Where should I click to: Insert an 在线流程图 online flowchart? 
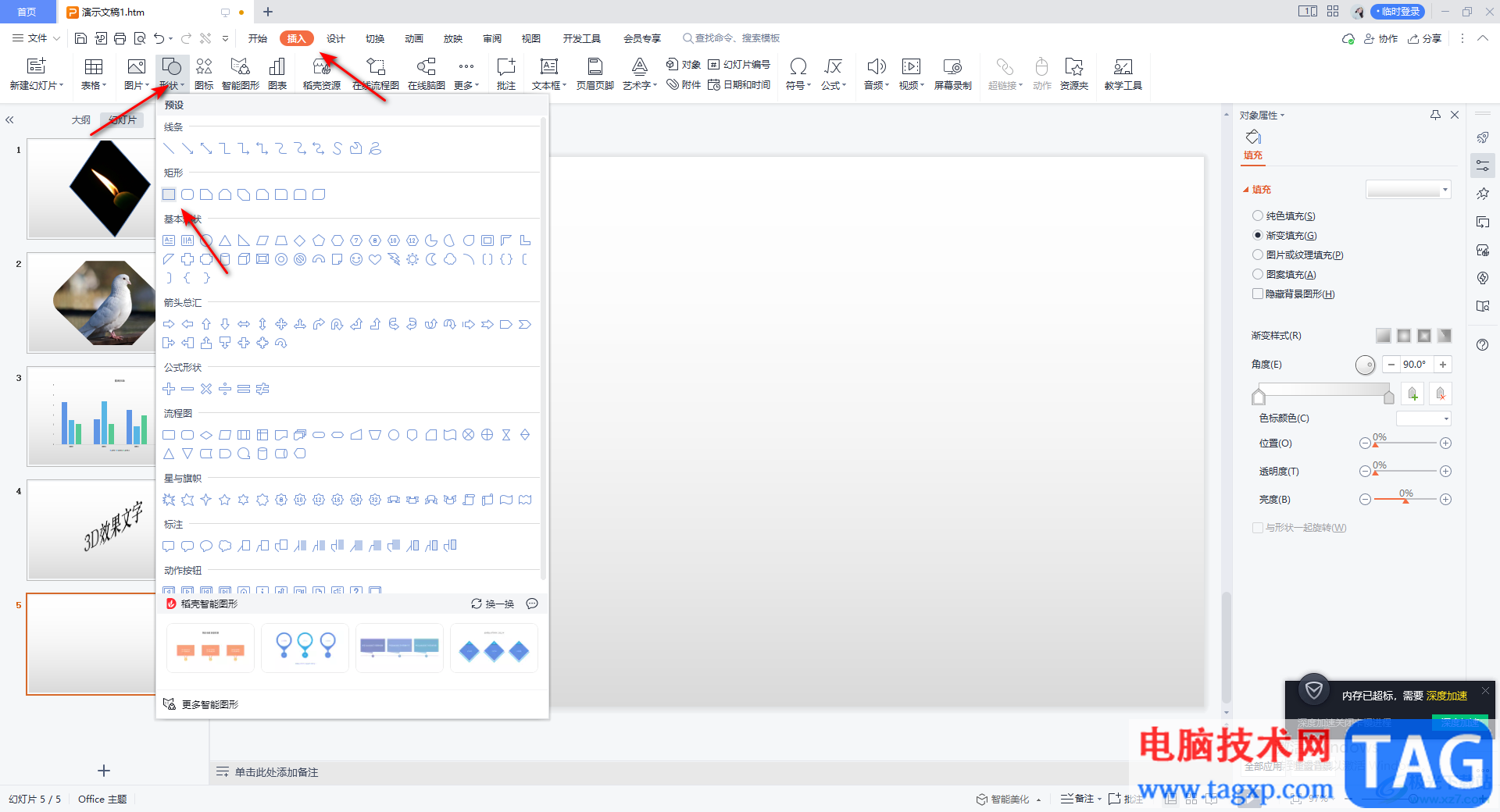tap(376, 73)
